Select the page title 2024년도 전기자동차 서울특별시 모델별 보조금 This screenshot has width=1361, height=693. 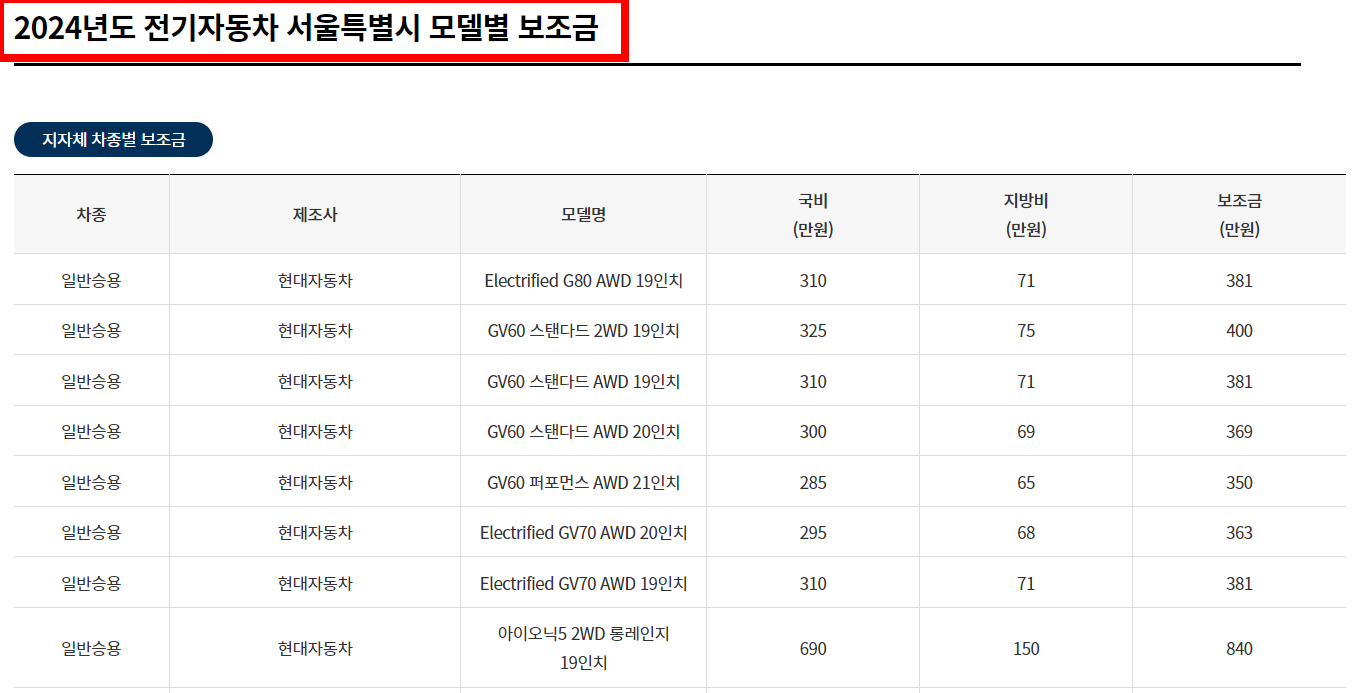click(306, 30)
